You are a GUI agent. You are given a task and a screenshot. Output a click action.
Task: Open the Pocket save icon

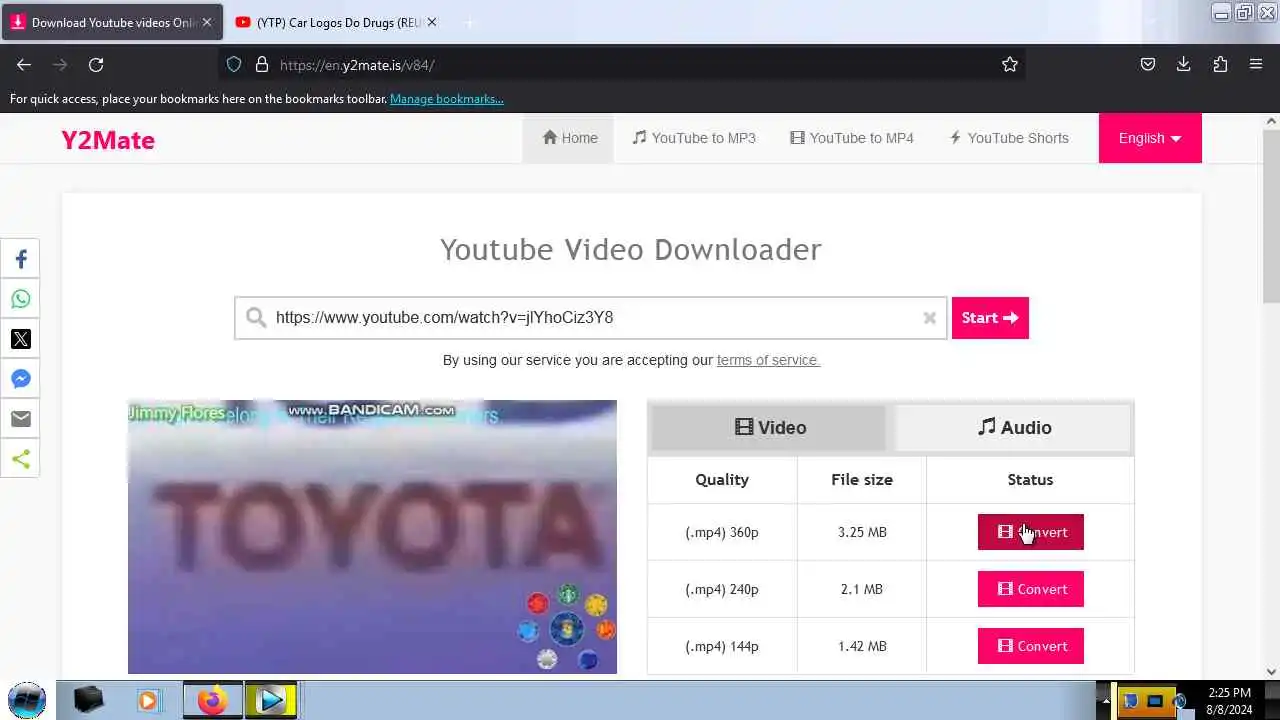[1148, 64]
